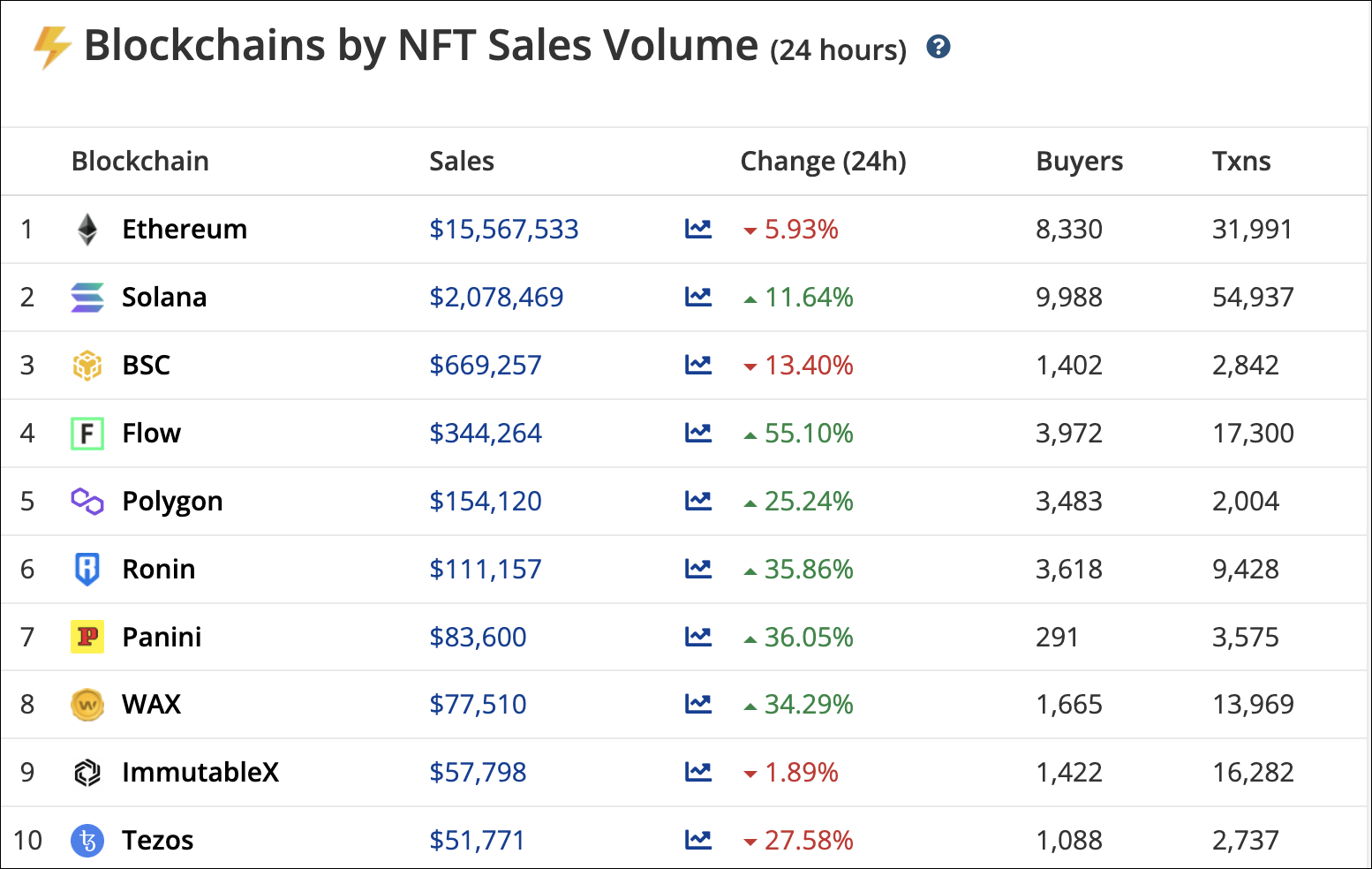The width and height of the screenshot is (1372, 869).
Task: Click the Change (24h) column header
Action: 824,162
